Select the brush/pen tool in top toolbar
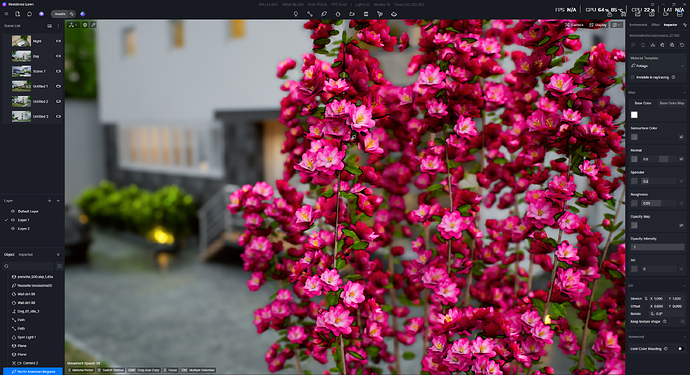 [x=324, y=14]
